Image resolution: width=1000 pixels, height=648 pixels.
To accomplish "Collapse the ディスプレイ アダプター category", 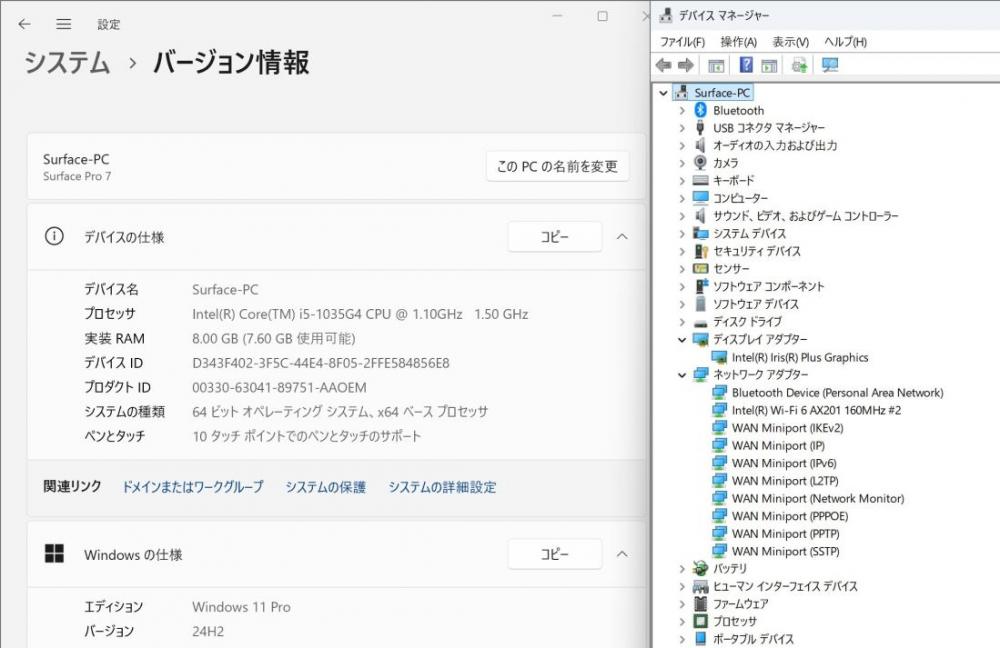I will tap(682, 339).
